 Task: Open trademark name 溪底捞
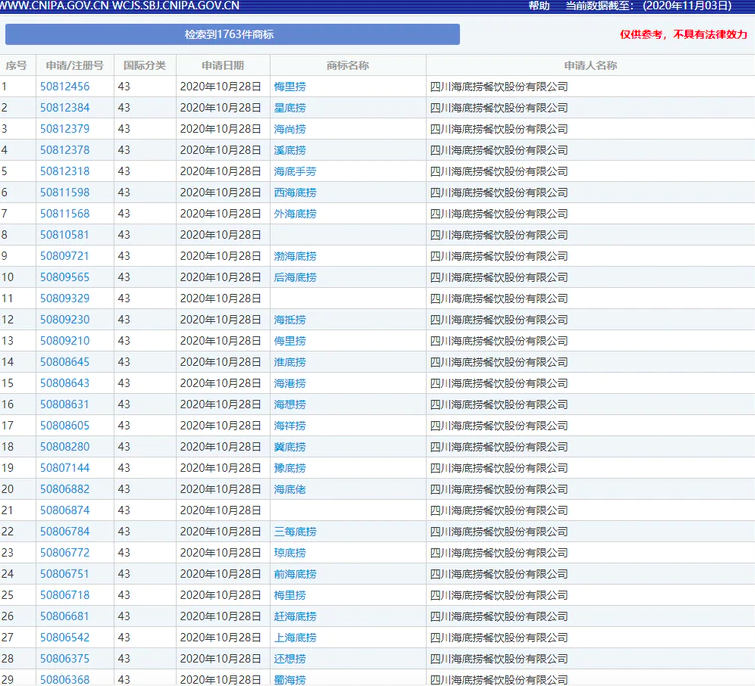tap(290, 150)
